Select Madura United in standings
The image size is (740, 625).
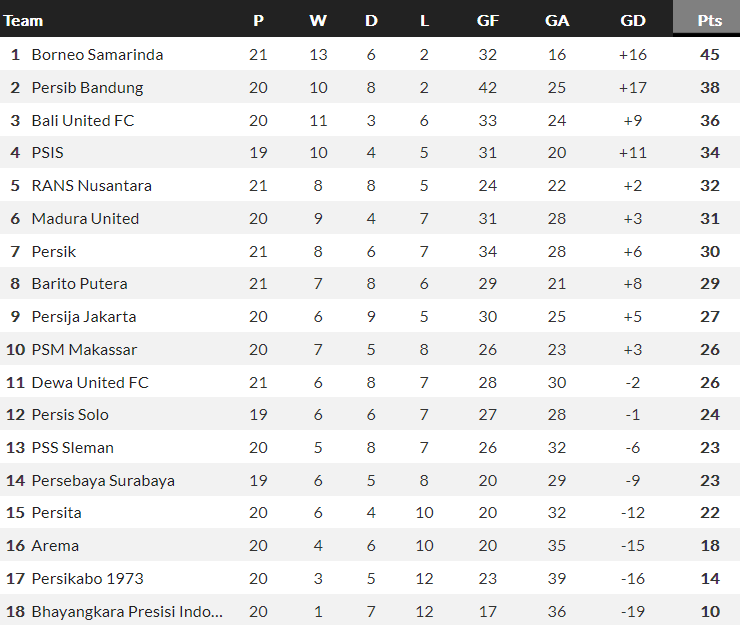click(x=85, y=218)
